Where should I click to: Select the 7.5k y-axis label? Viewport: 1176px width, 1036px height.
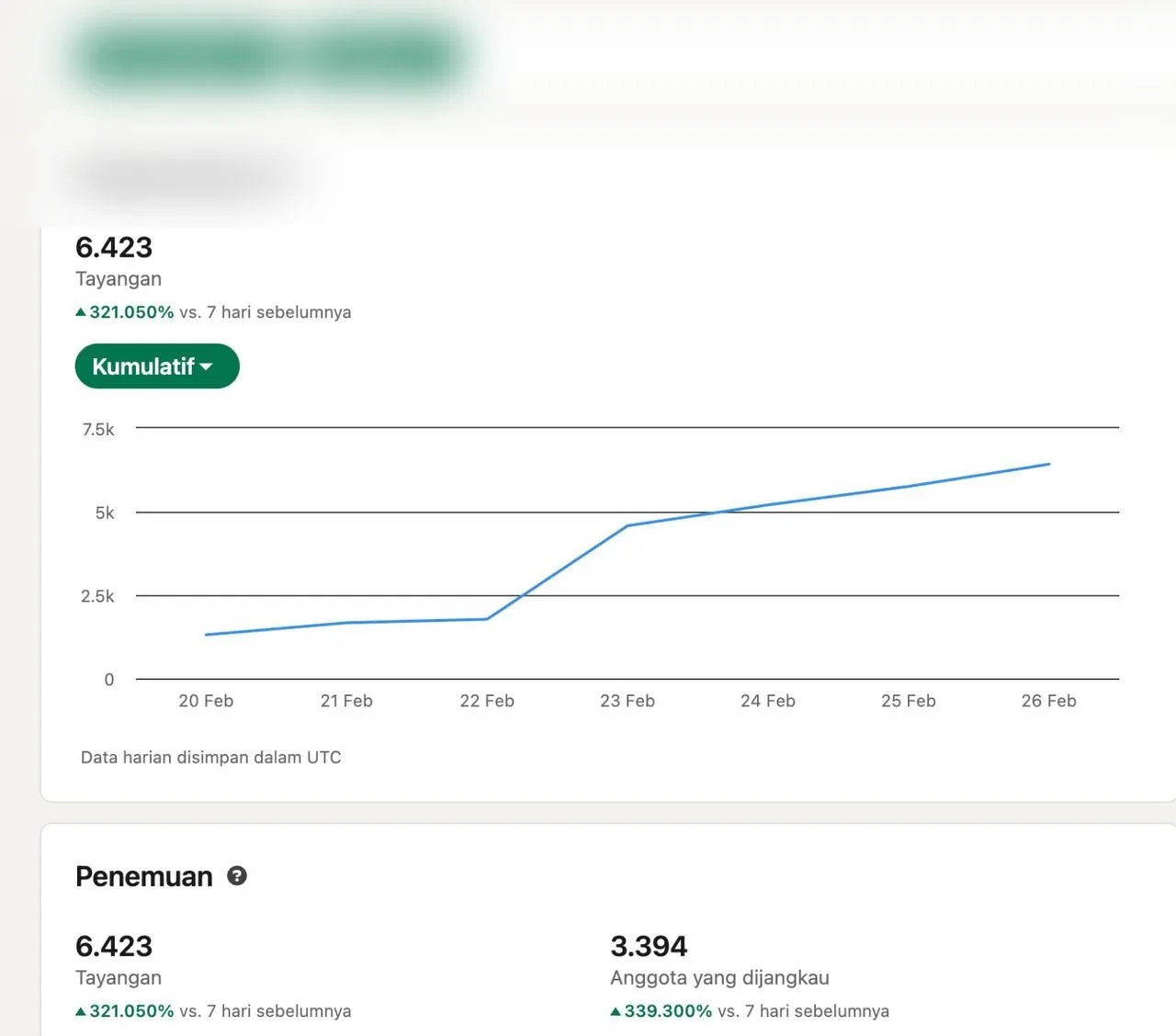click(98, 429)
